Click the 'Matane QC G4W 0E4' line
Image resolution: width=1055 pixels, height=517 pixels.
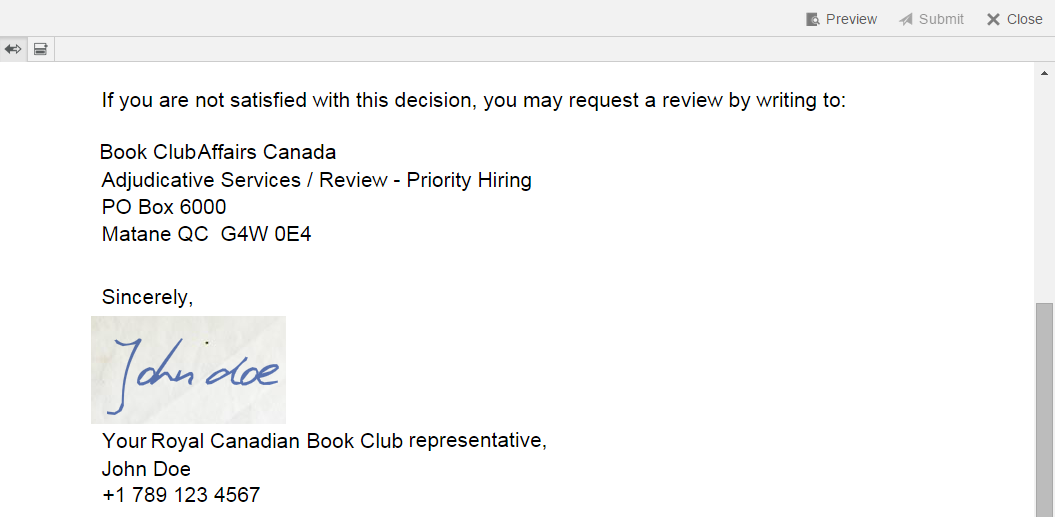pyautogui.click(x=206, y=234)
